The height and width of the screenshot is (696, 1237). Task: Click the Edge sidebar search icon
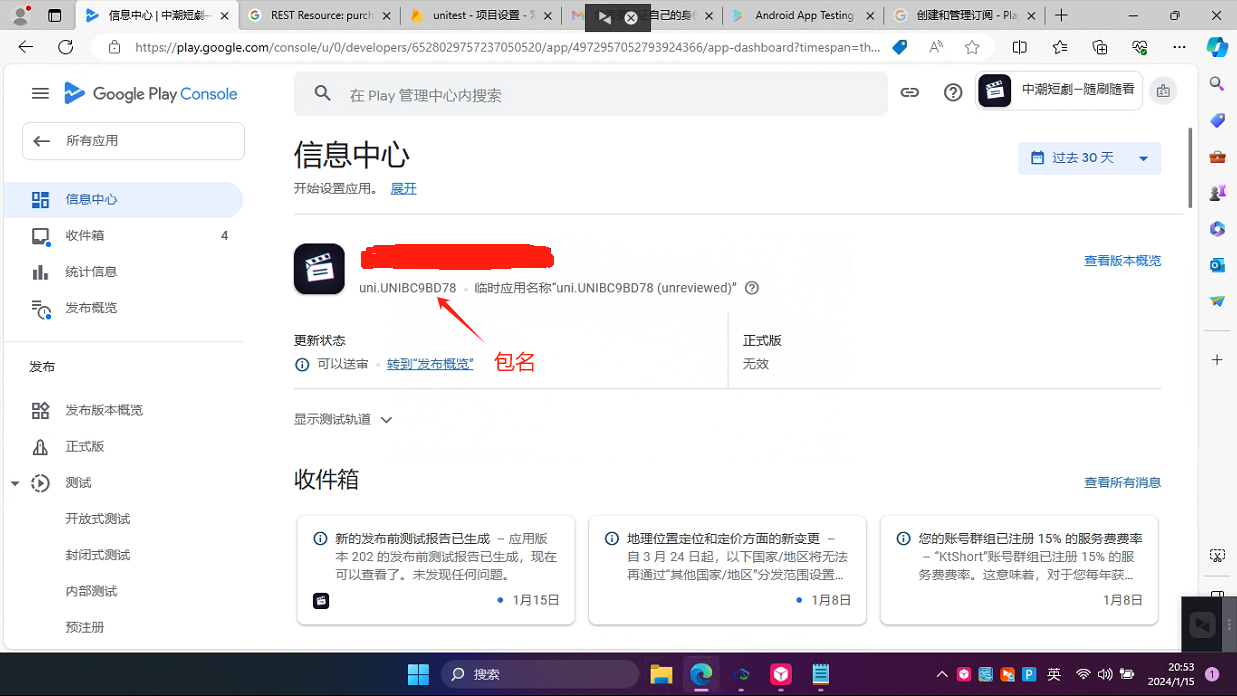pyautogui.click(x=1217, y=84)
